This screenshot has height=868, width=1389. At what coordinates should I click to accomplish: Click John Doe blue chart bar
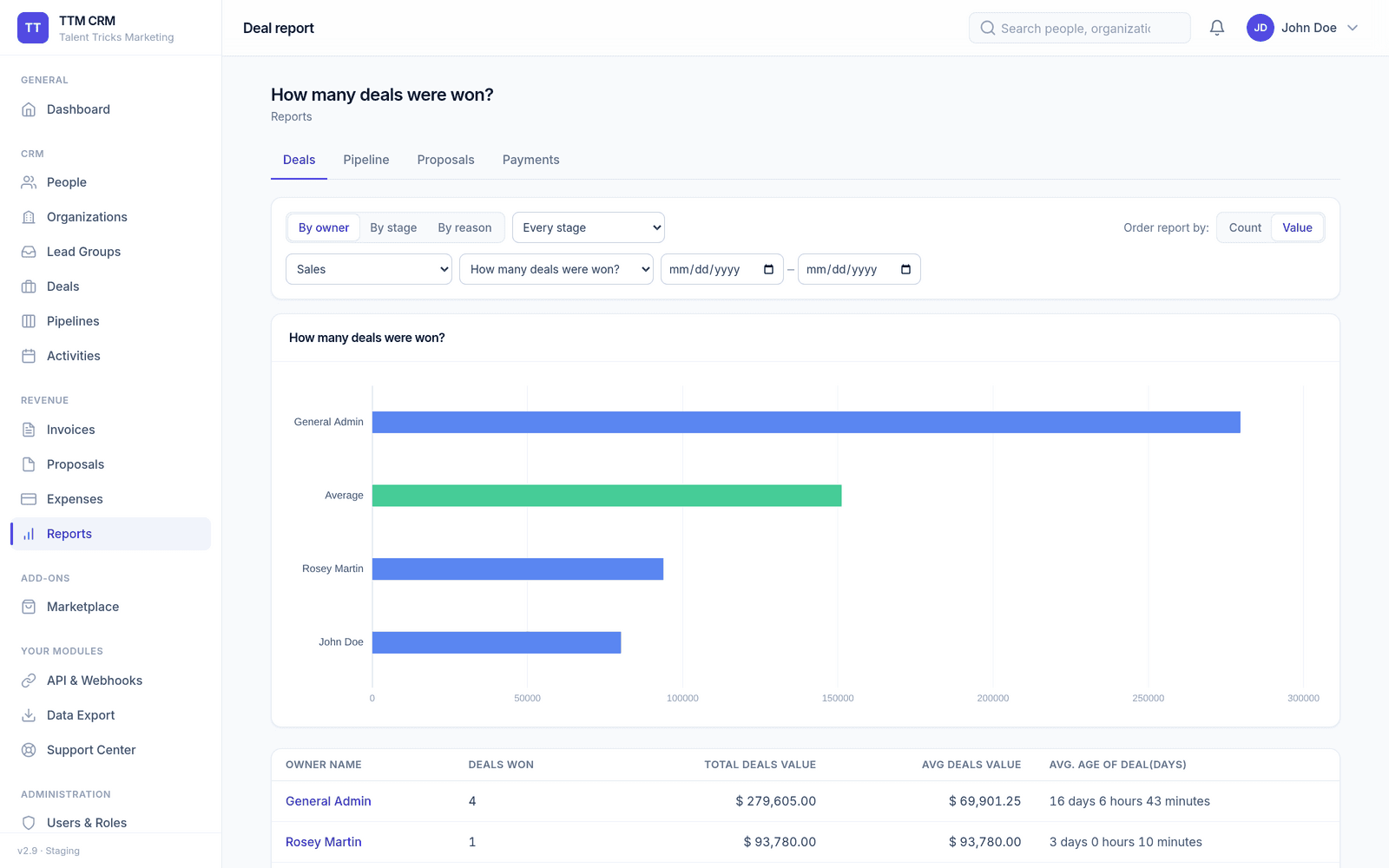pyautogui.click(x=497, y=642)
